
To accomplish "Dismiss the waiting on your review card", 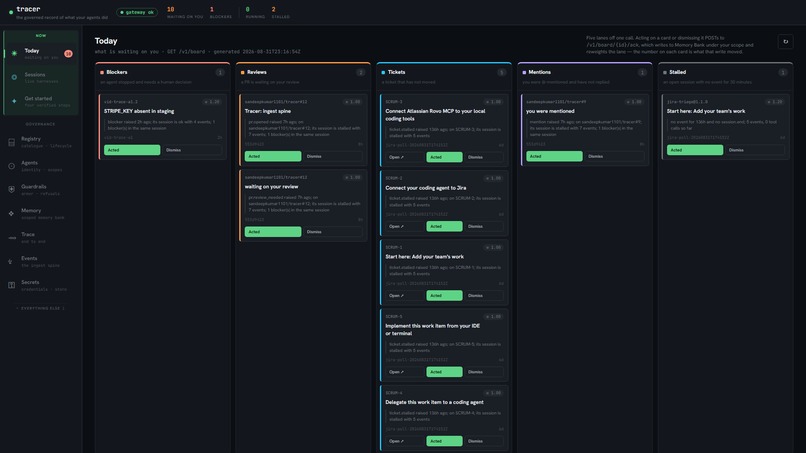I will (333, 232).
